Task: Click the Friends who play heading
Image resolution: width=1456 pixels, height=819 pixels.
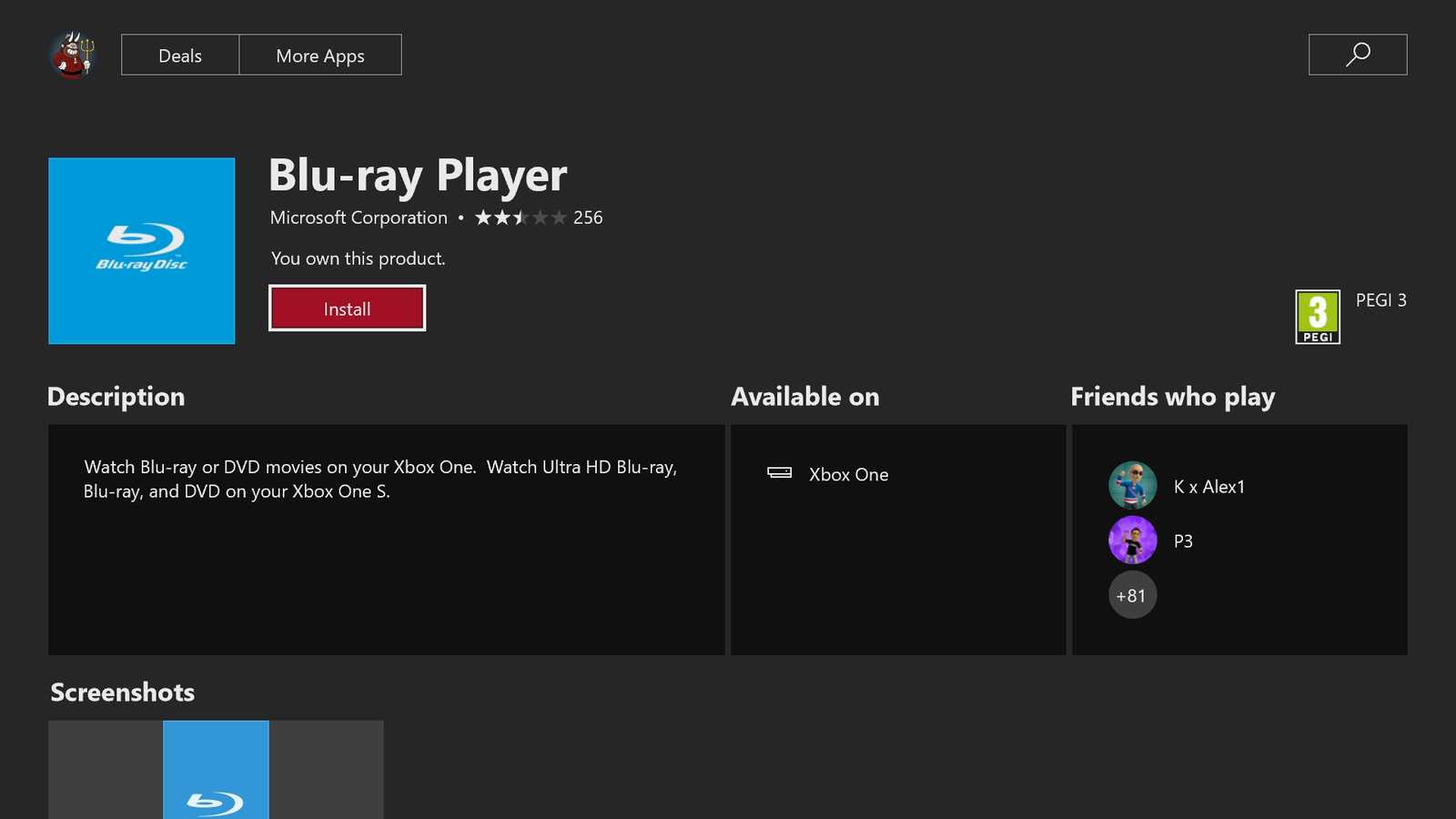Action: (1173, 397)
